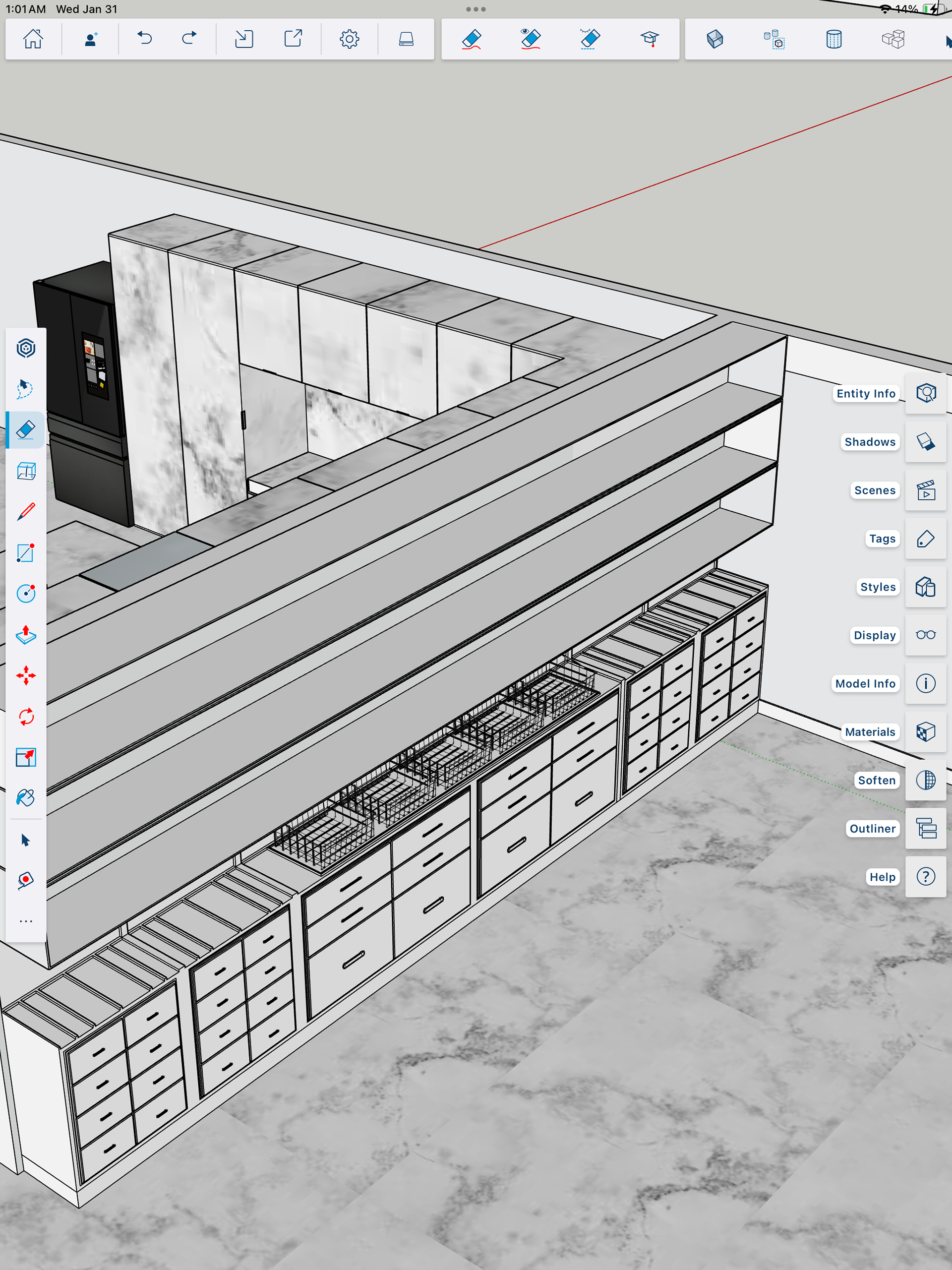The height and width of the screenshot is (1270, 952).
Task: Select the Paint bucket tool
Action: pos(26,797)
